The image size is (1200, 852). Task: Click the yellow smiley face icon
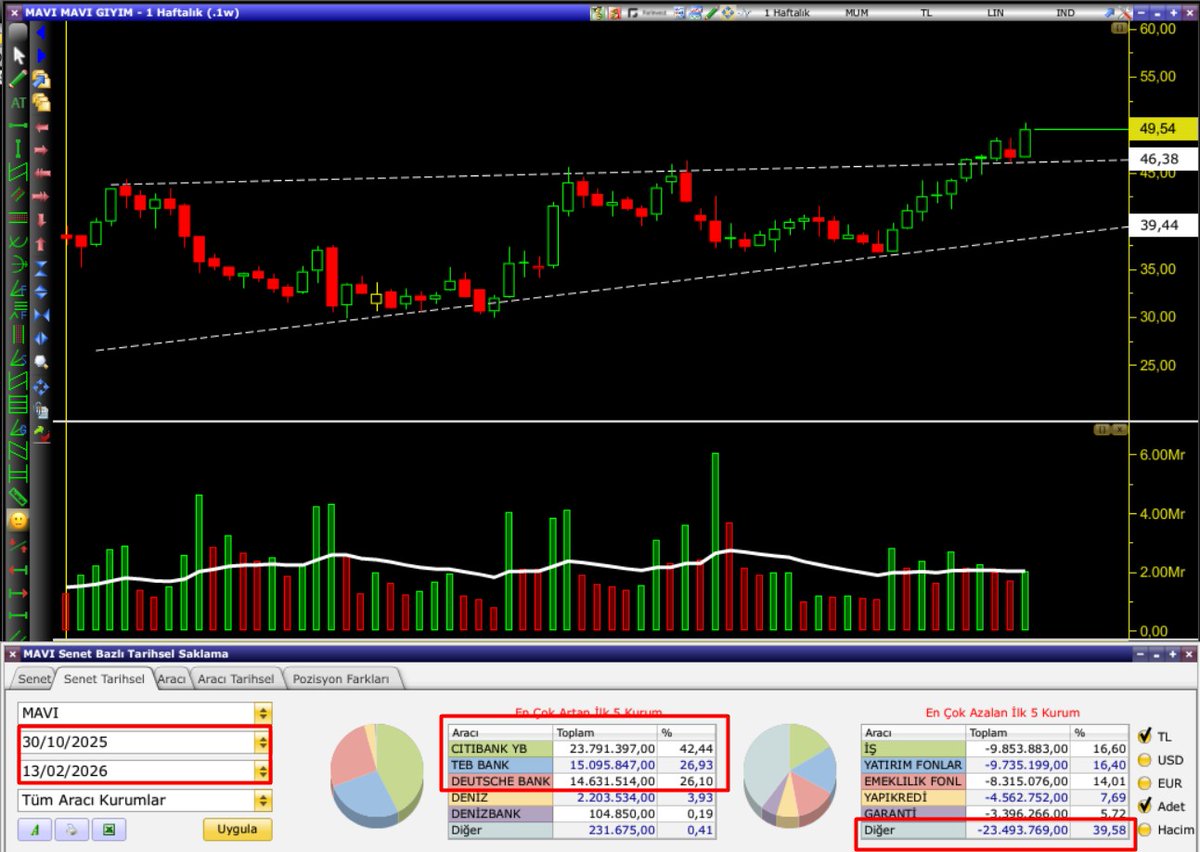[18, 521]
